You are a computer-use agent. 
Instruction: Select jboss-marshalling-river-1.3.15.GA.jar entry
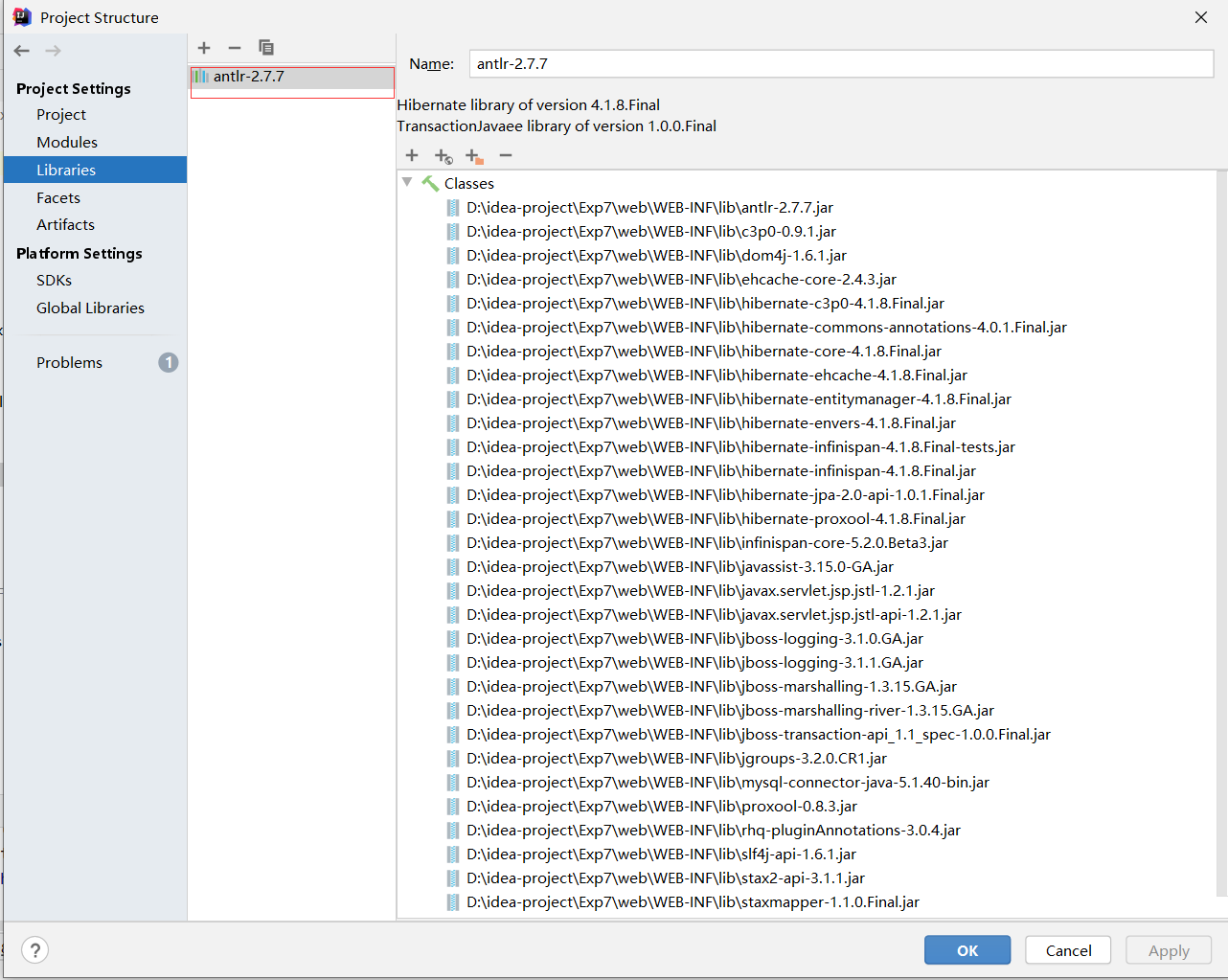point(730,711)
